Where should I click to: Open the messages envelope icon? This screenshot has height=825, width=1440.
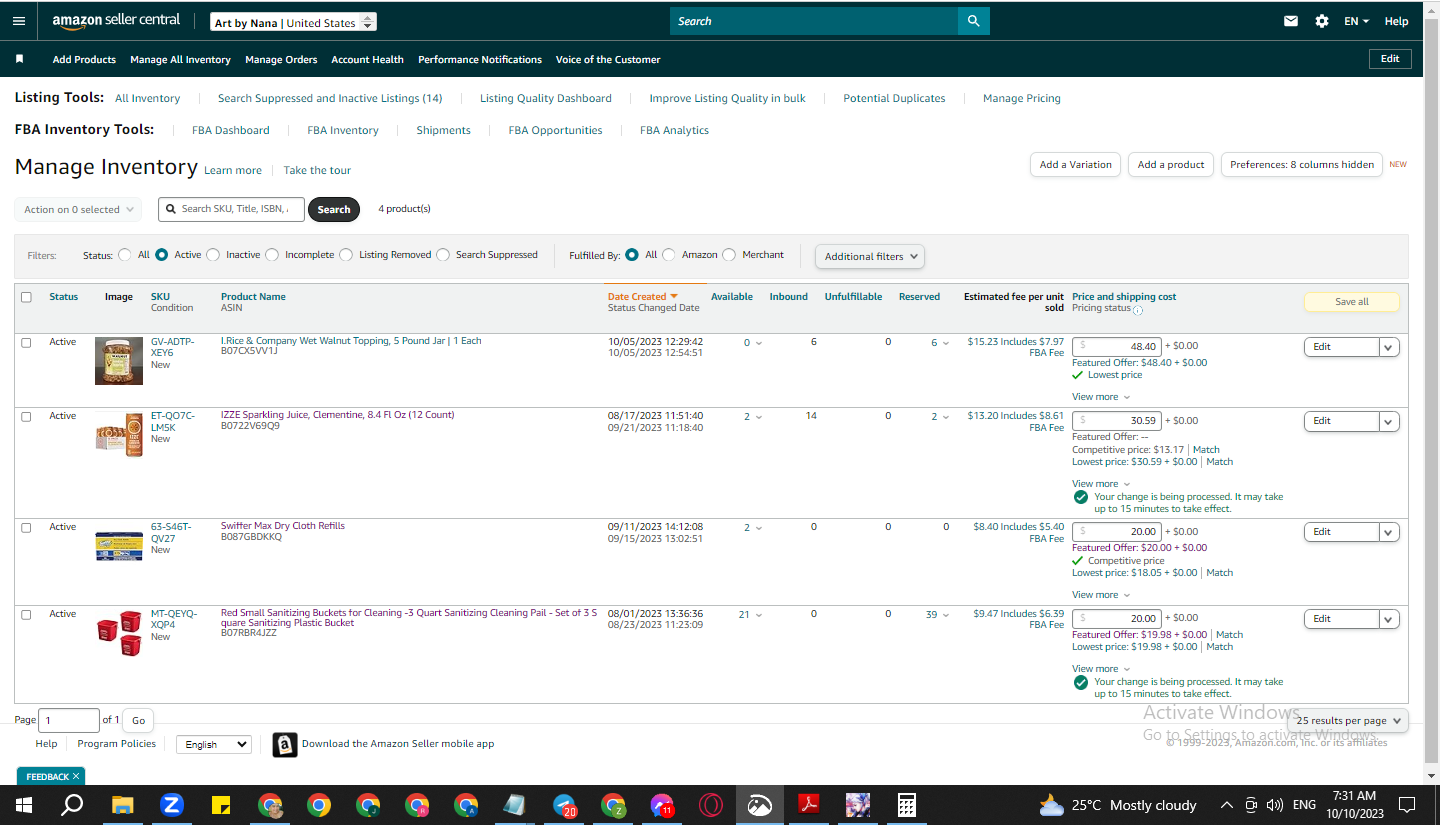[x=1291, y=21]
